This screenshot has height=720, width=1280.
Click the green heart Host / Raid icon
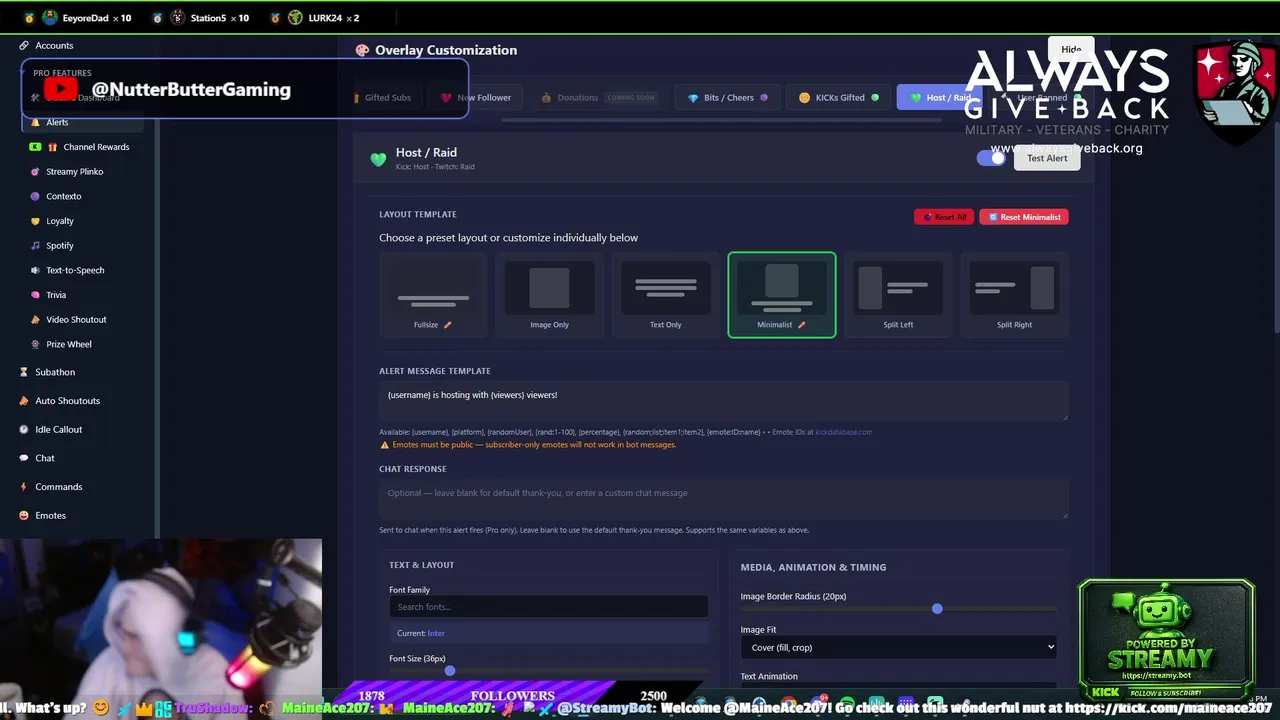coord(378,159)
